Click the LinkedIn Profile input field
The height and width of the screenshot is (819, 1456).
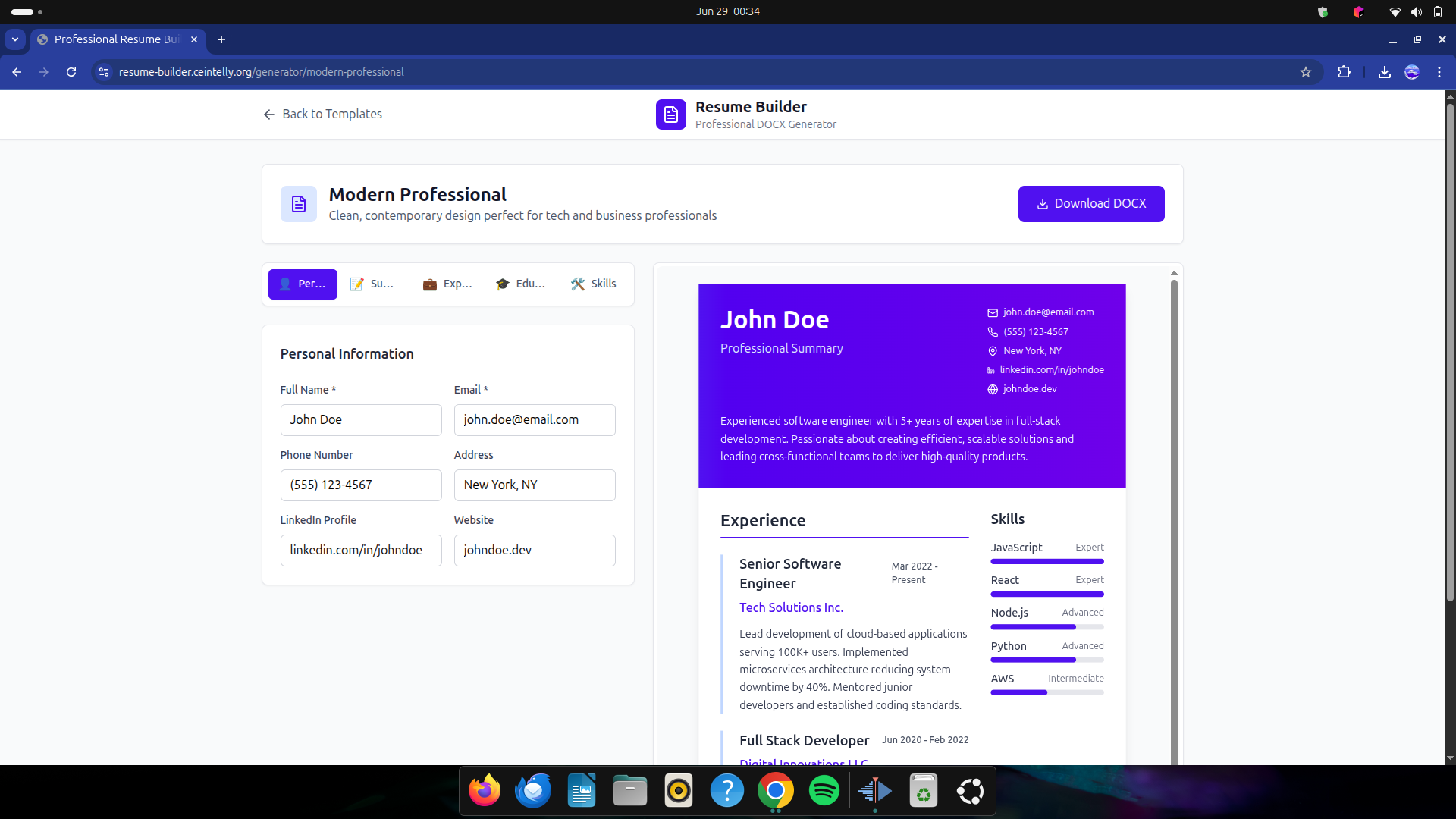point(360,551)
